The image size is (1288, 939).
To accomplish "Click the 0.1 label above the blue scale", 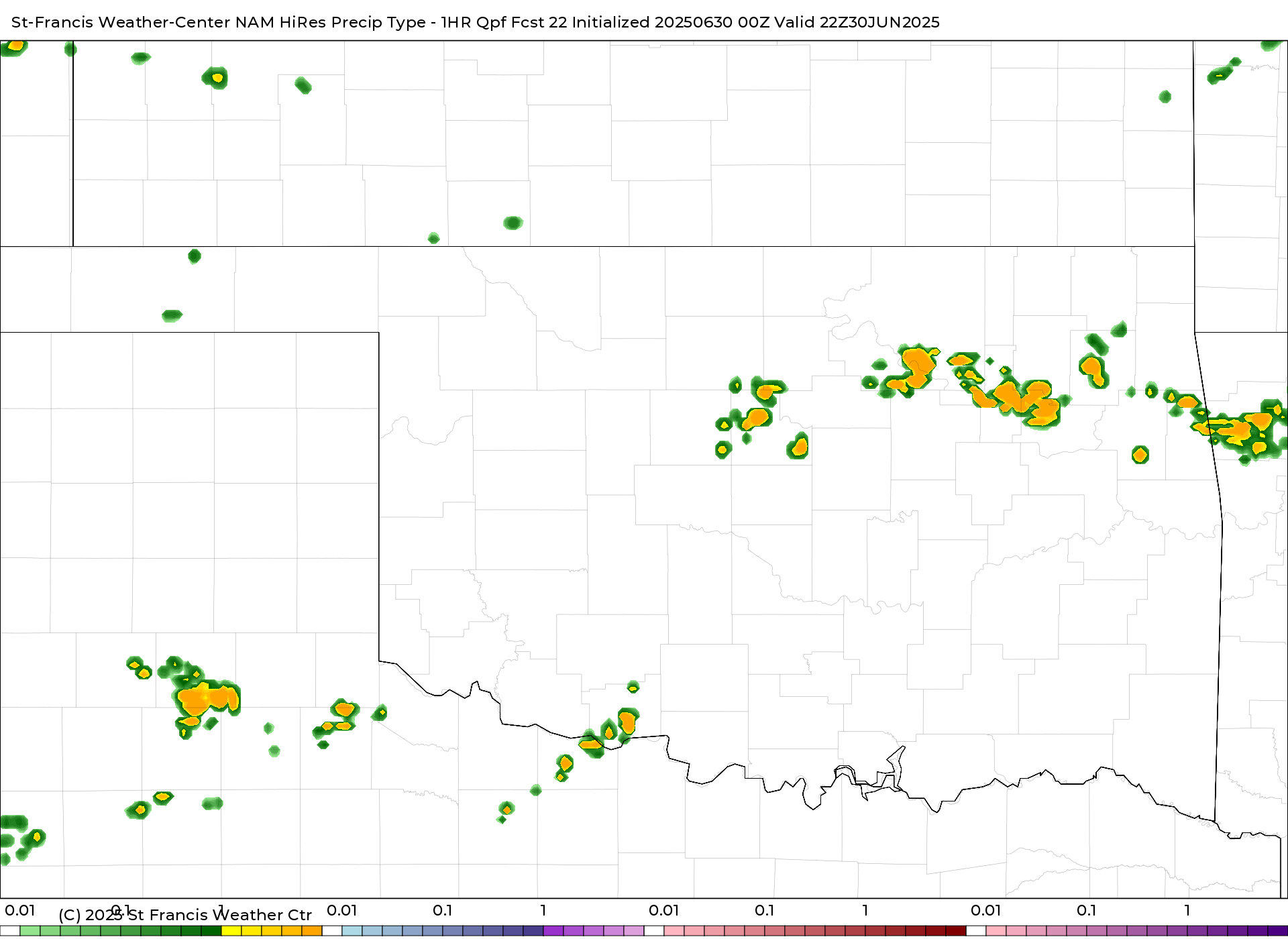I will tap(443, 910).
